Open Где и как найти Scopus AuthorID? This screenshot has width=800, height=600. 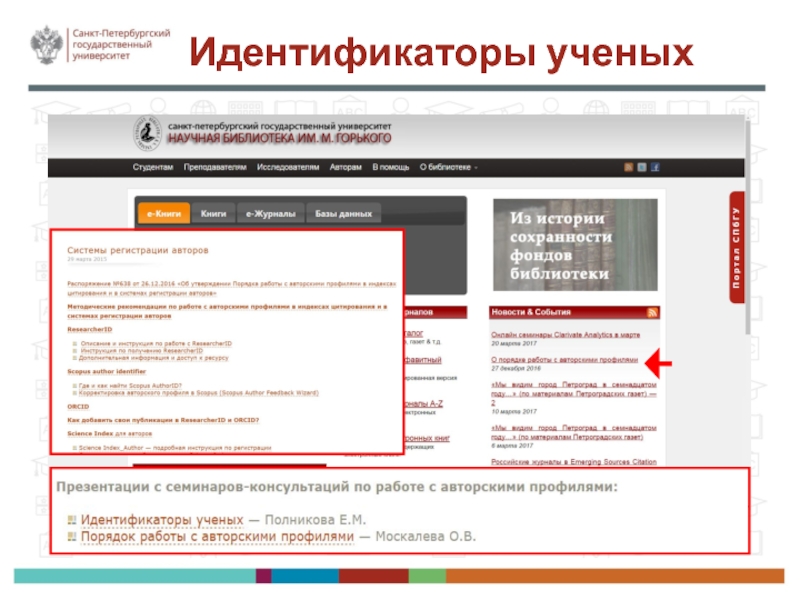130,386
